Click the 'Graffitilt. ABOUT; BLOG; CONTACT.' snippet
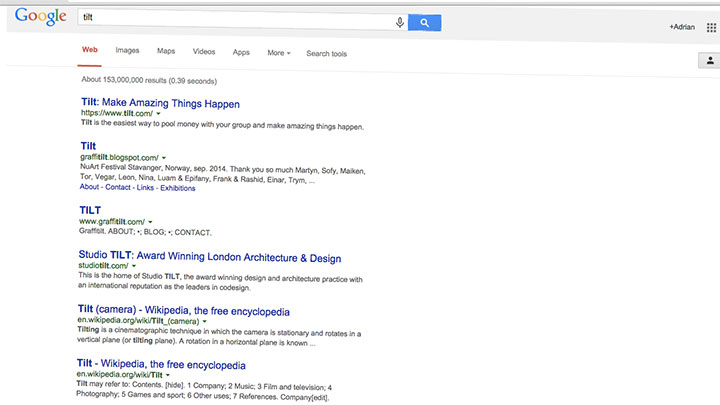 [145, 232]
